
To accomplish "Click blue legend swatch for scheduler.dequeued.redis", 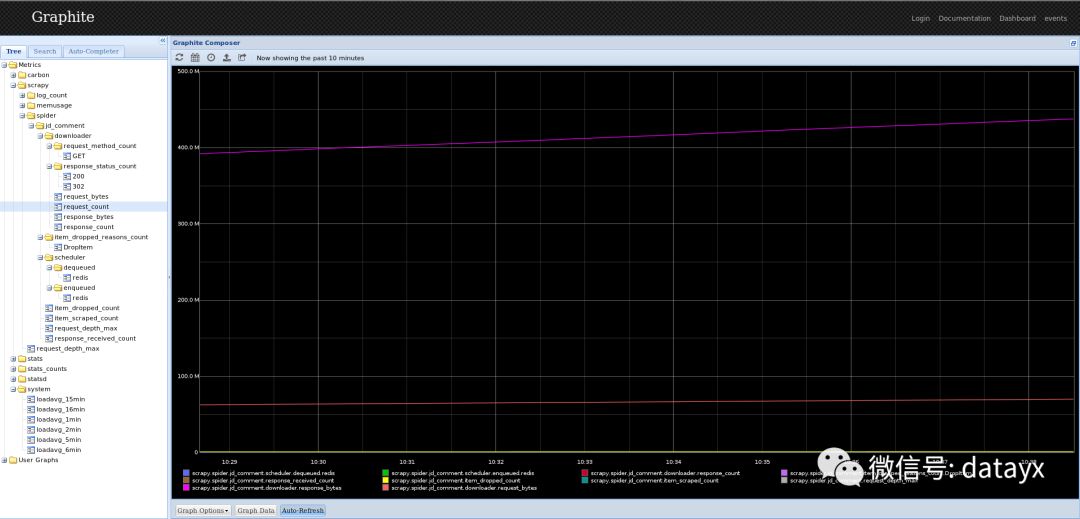I will click(186, 473).
